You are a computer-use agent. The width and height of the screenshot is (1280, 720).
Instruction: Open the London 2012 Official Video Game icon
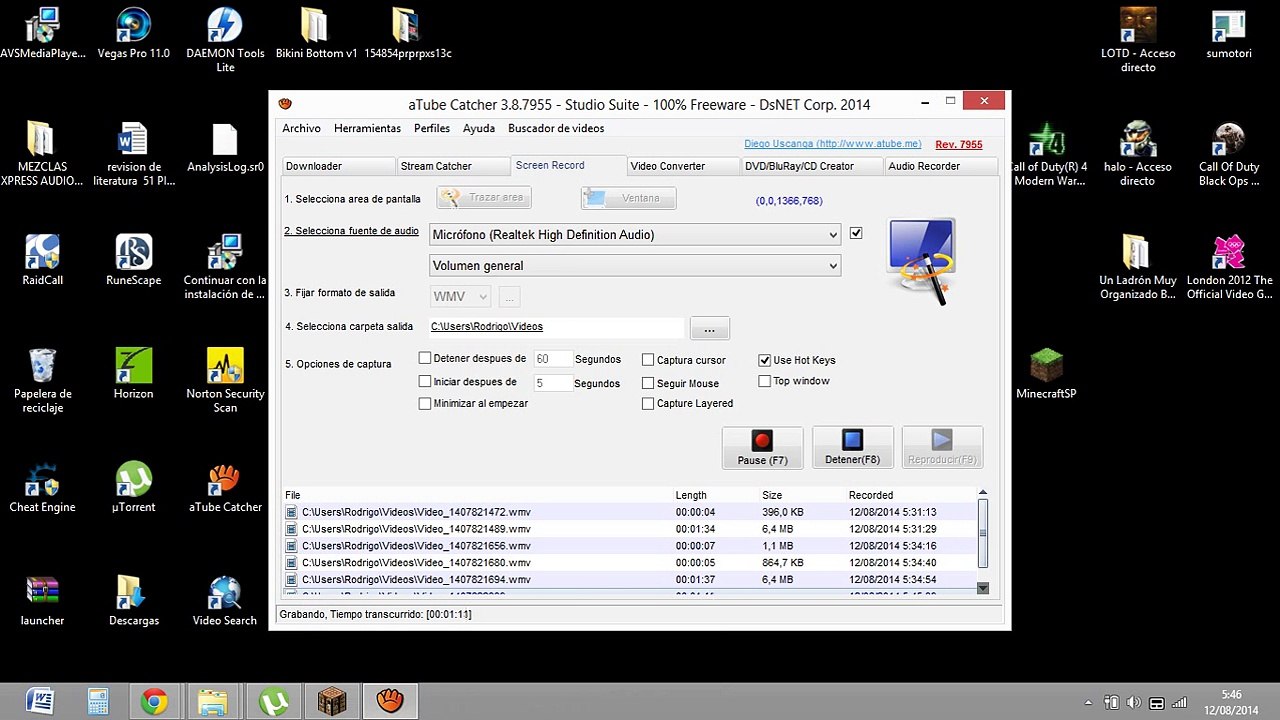pos(1229,268)
